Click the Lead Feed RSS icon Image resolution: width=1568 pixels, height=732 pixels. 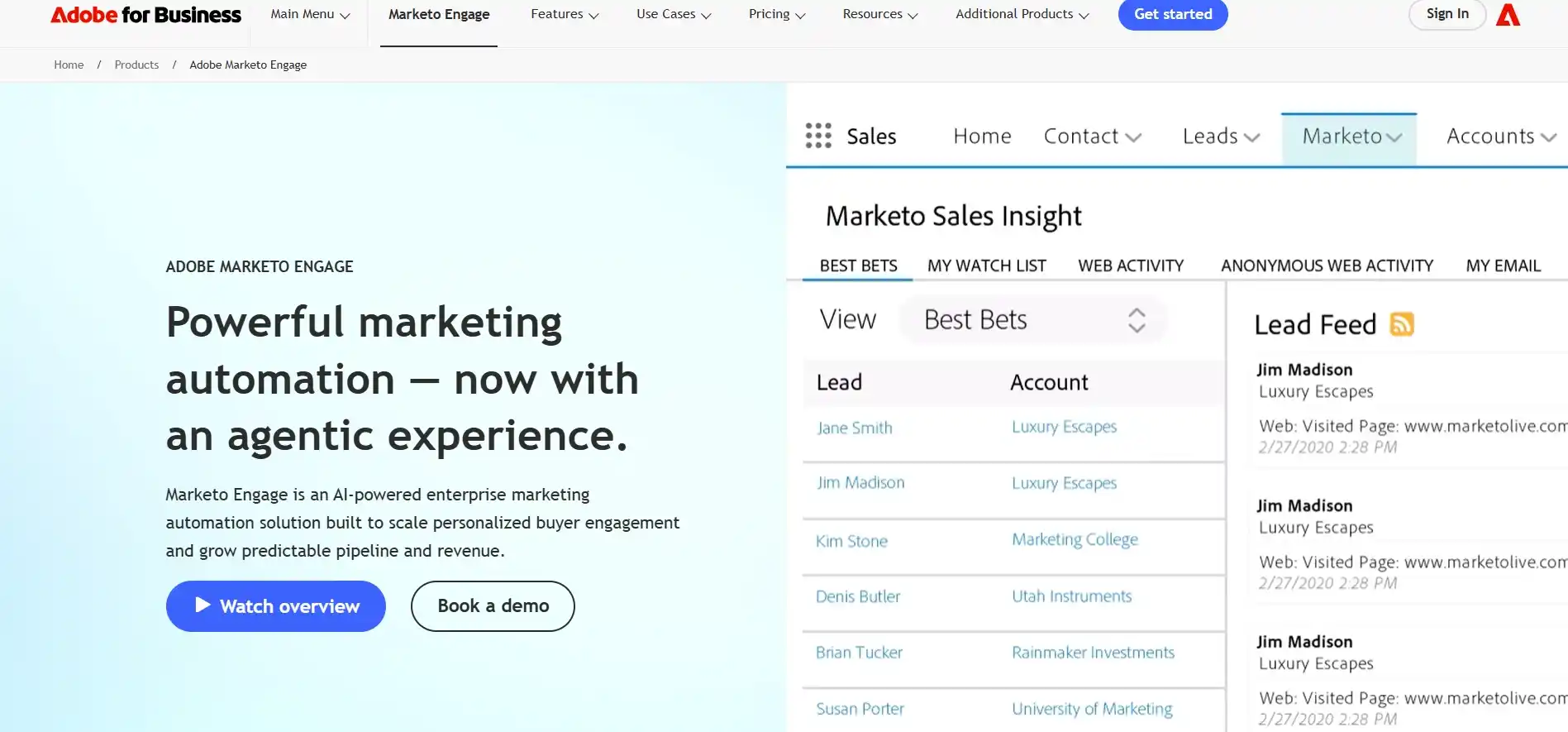(1402, 324)
